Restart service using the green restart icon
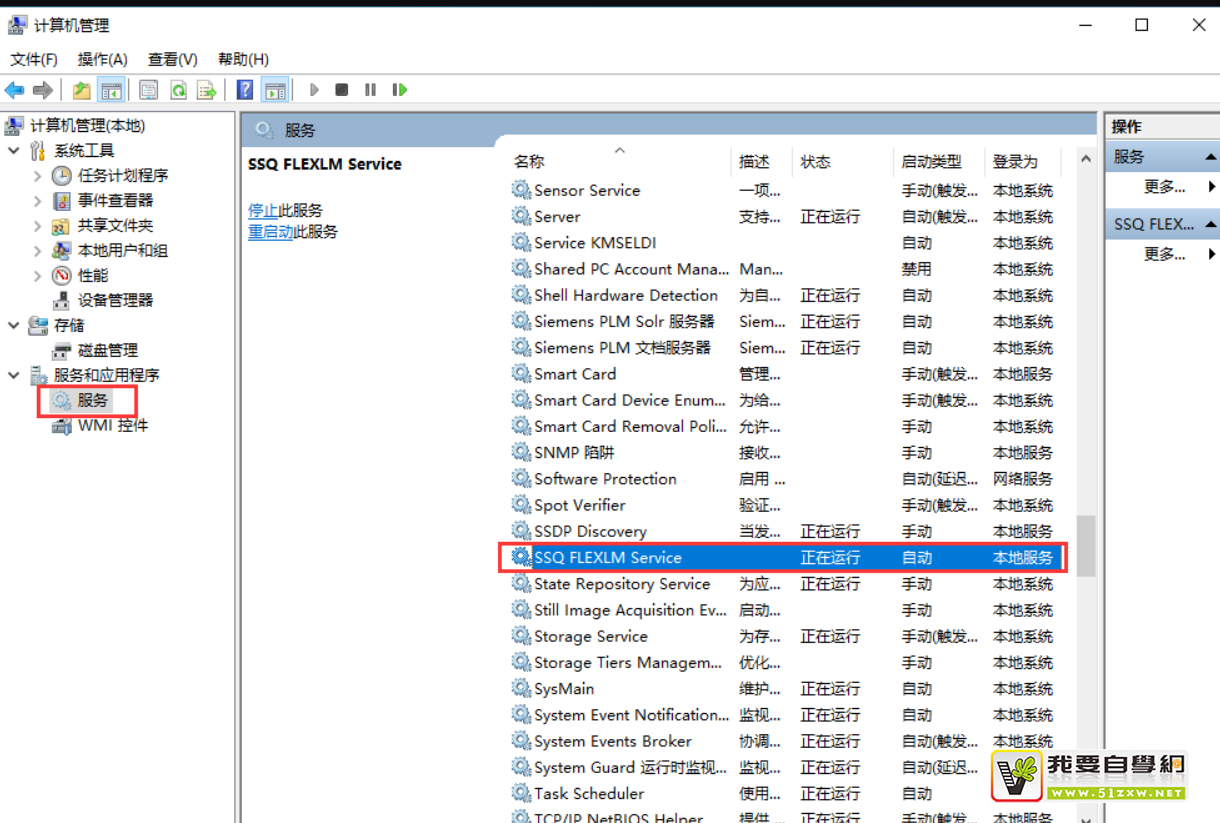Screen dimensions: 1220x823 (400, 90)
